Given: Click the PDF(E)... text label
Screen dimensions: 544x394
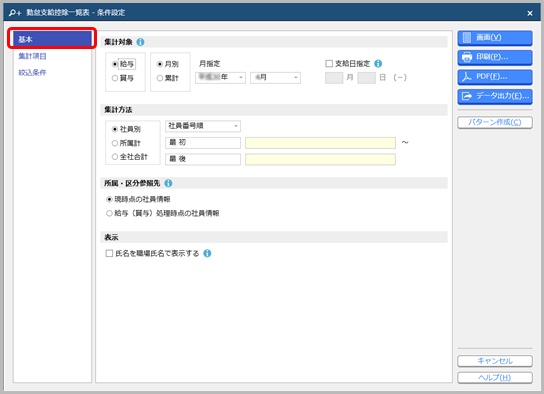Looking at the screenshot, I should [x=492, y=77].
